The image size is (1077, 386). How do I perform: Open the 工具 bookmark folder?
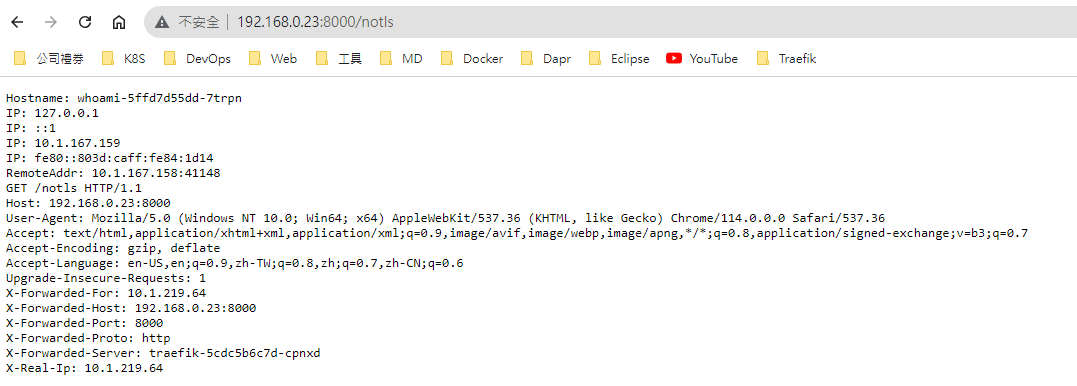(x=339, y=58)
